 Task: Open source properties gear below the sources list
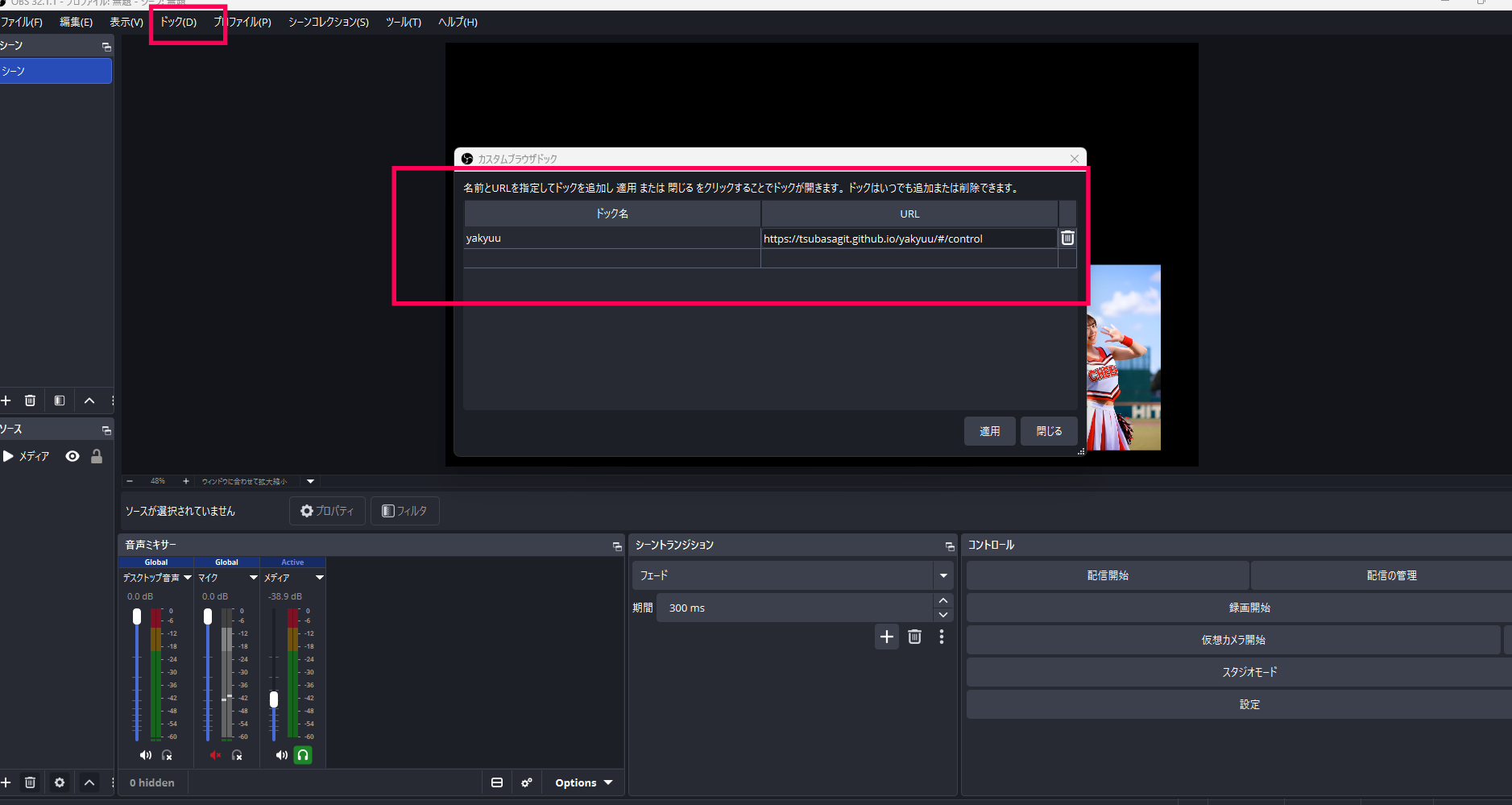coord(60,782)
